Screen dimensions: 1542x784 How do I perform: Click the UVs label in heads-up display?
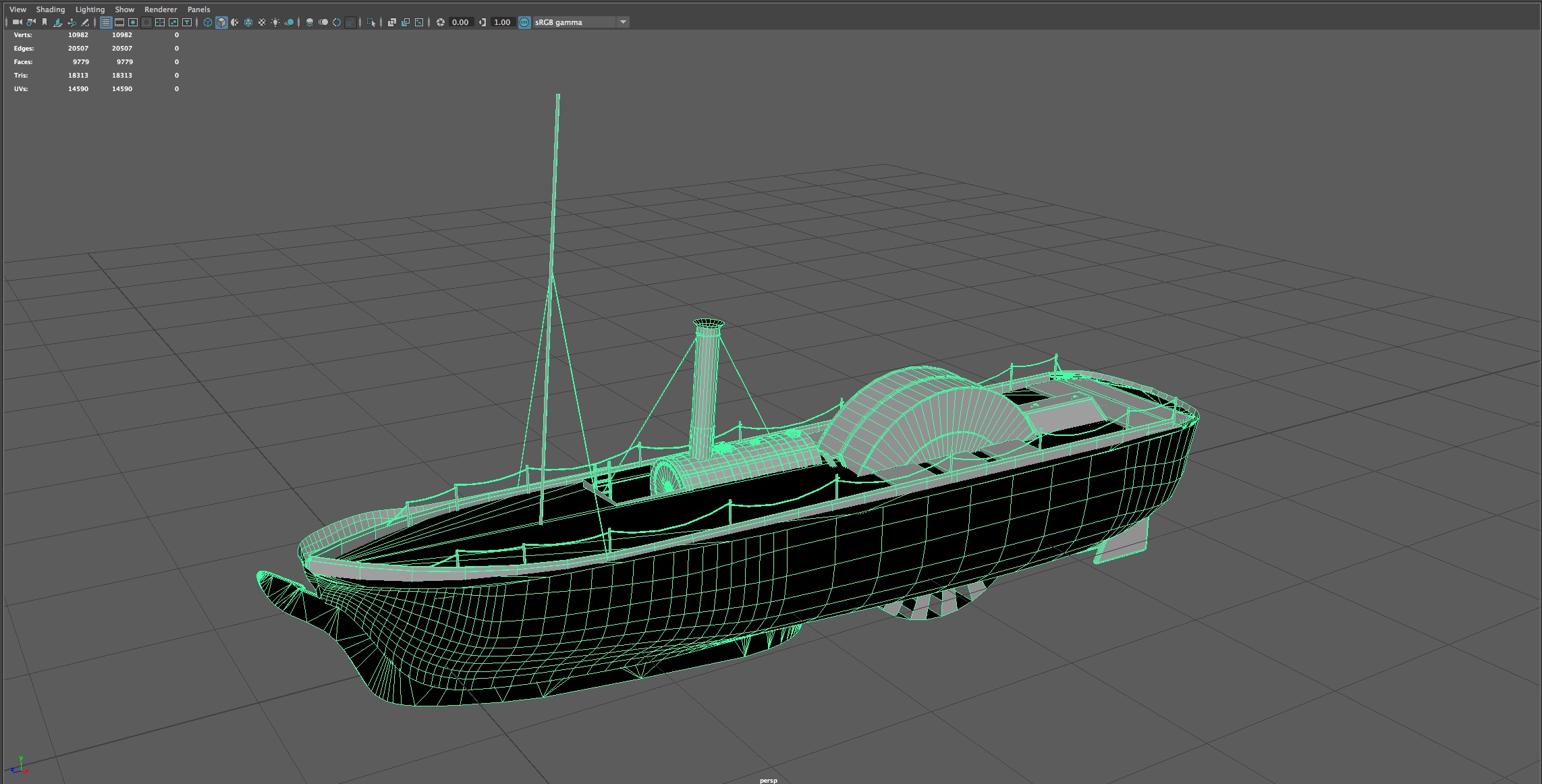tap(21, 89)
